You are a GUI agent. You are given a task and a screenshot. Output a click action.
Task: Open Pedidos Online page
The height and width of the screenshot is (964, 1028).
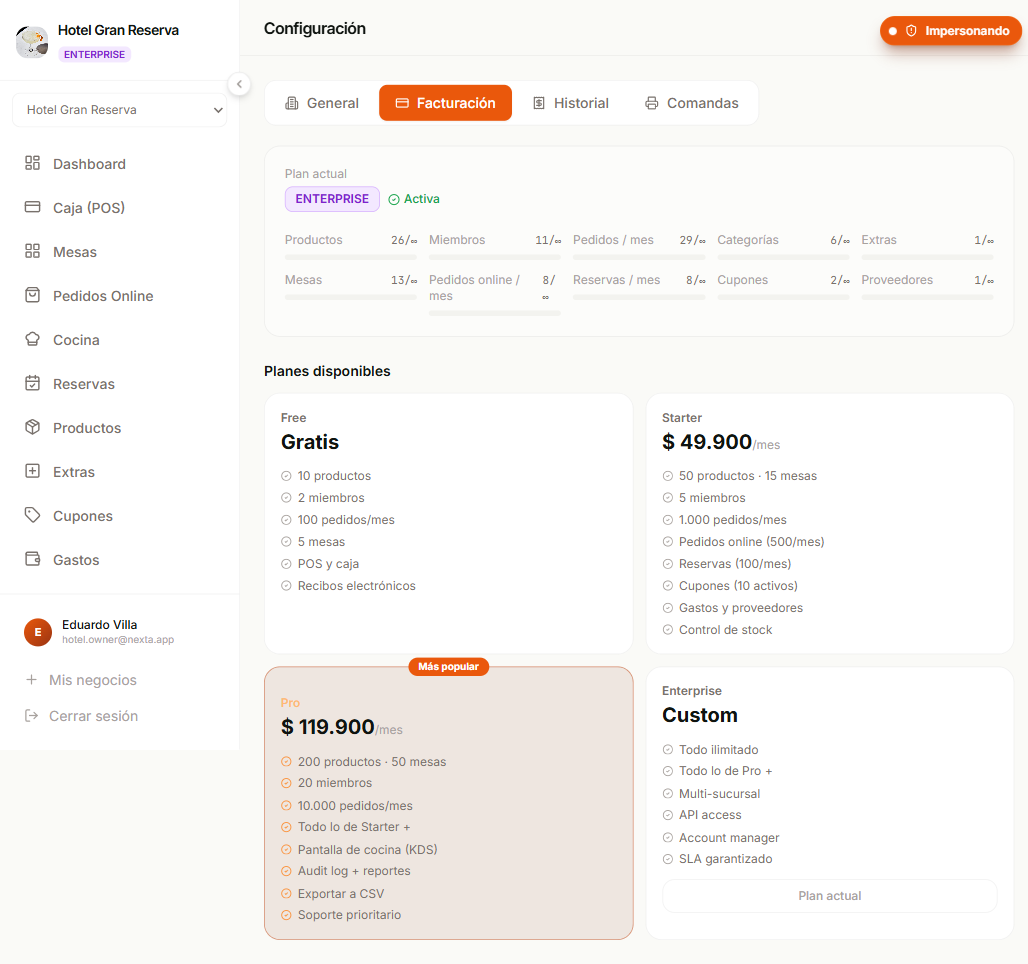coord(120,296)
